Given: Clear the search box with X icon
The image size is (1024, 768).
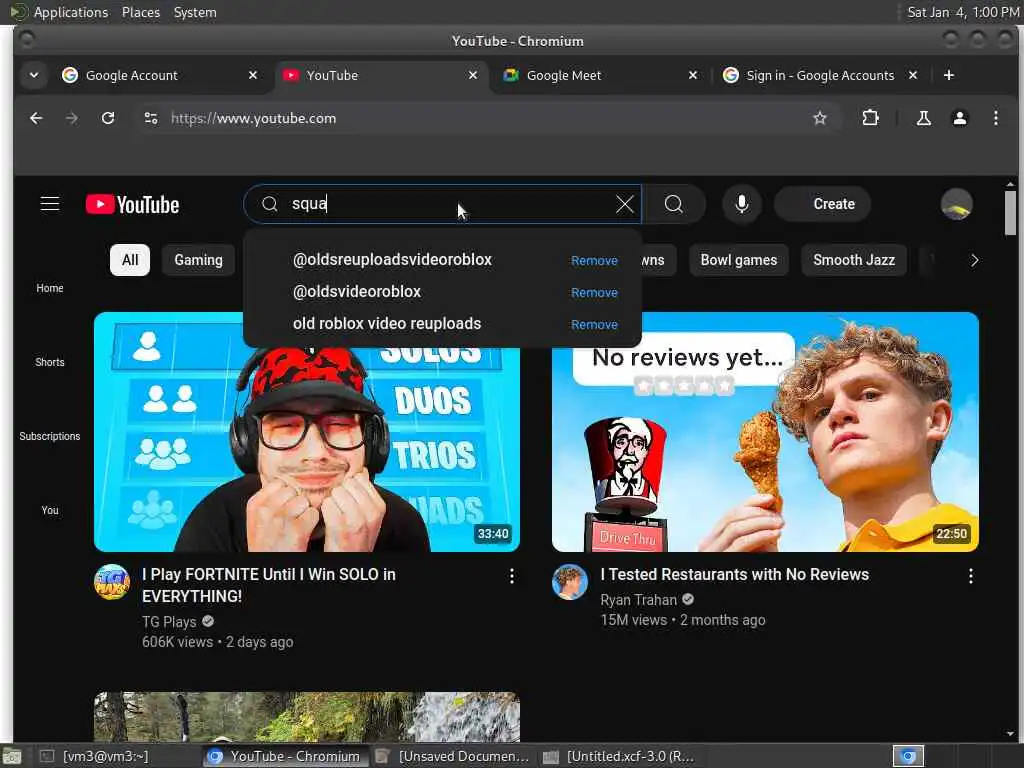Looking at the screenshot, I should pyautogui.click(x=624, y=204).
